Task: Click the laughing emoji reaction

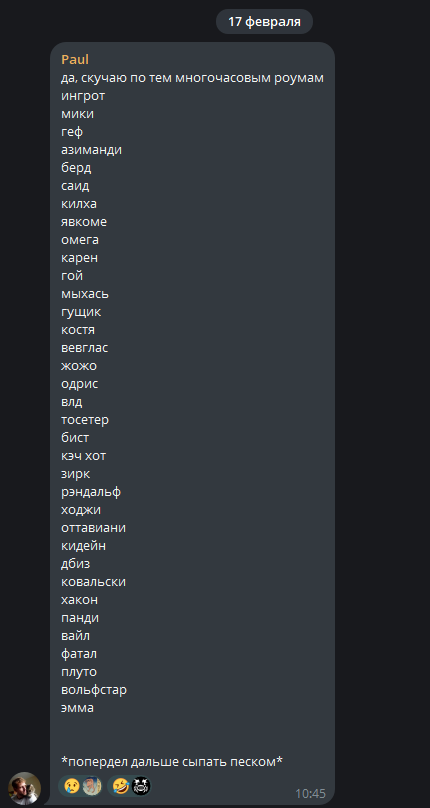Action: pos(120,786)
